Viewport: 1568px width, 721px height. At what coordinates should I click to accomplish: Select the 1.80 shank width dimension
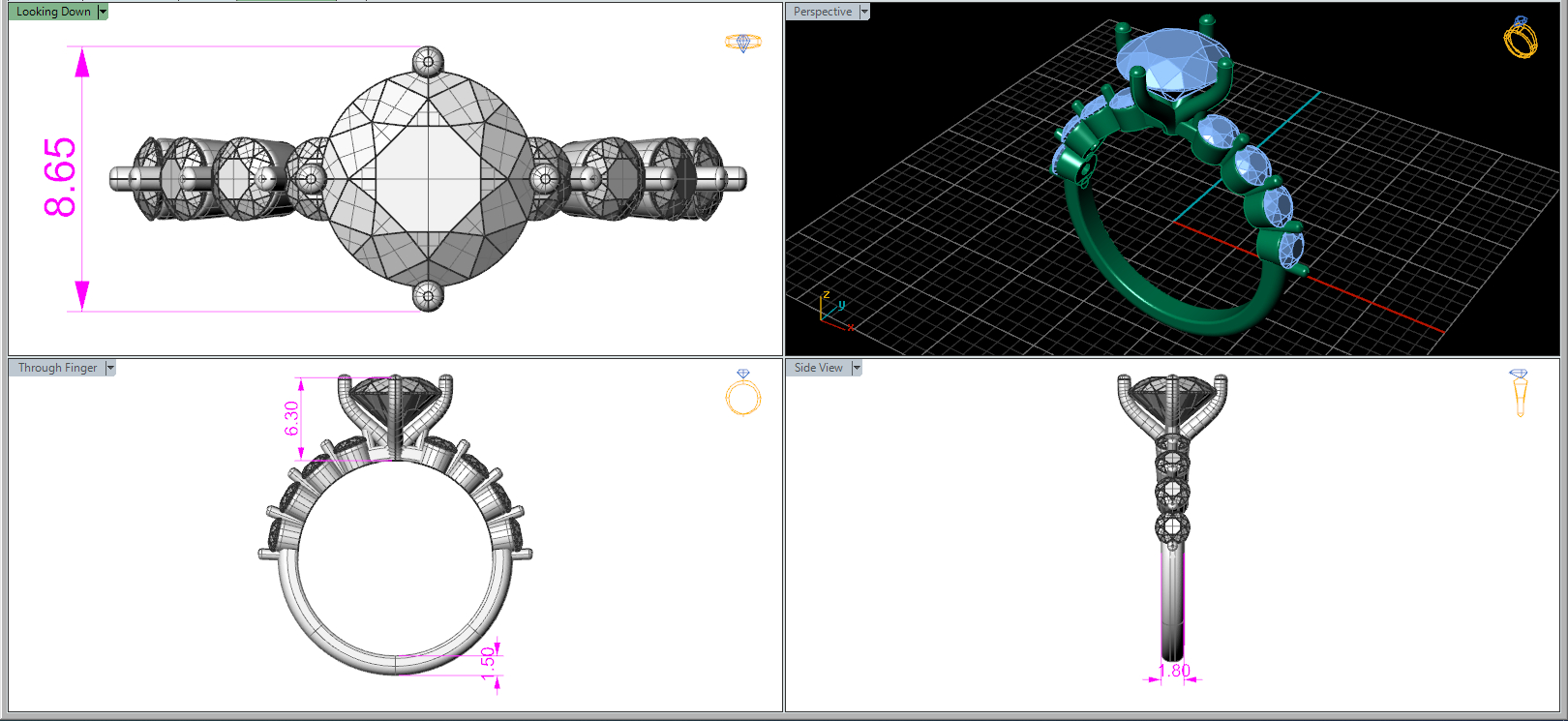(1174, 671)
